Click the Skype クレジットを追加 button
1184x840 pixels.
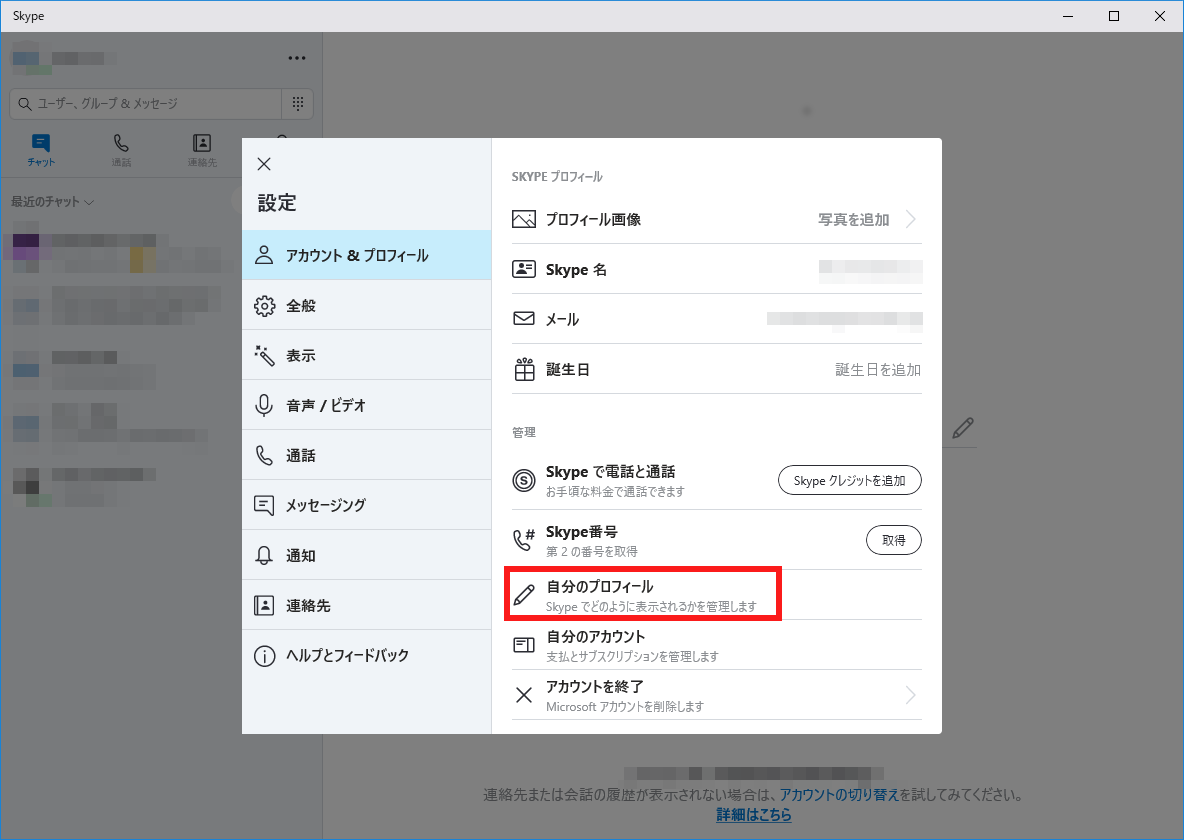849,480
